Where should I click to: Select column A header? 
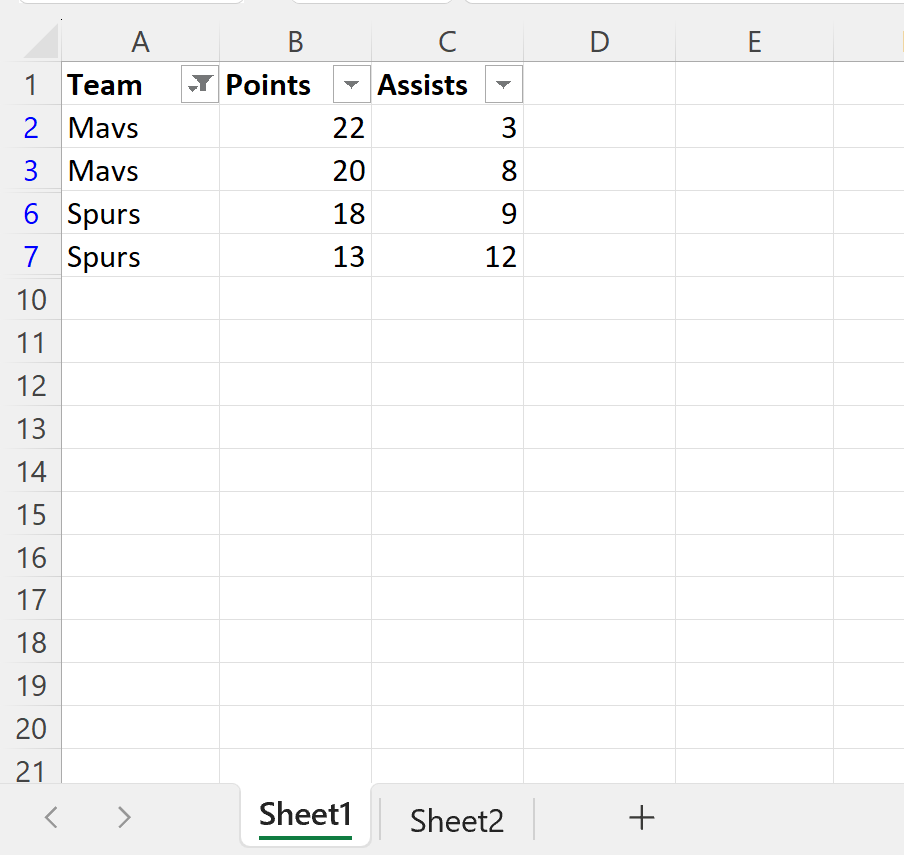(x=140, y=42)
